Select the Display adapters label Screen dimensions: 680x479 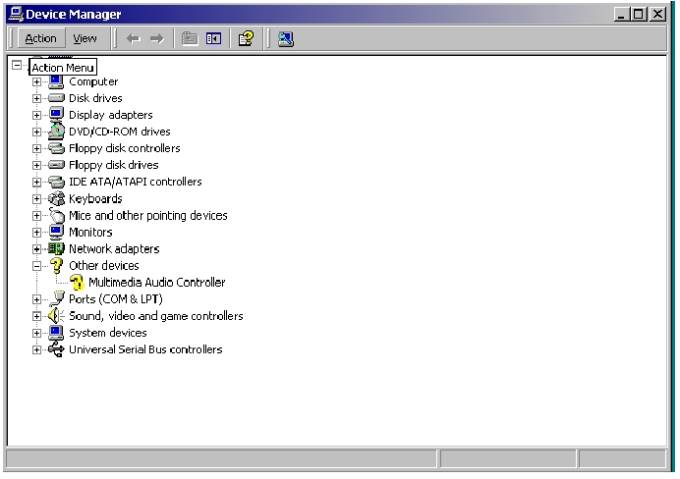[111, 115]
